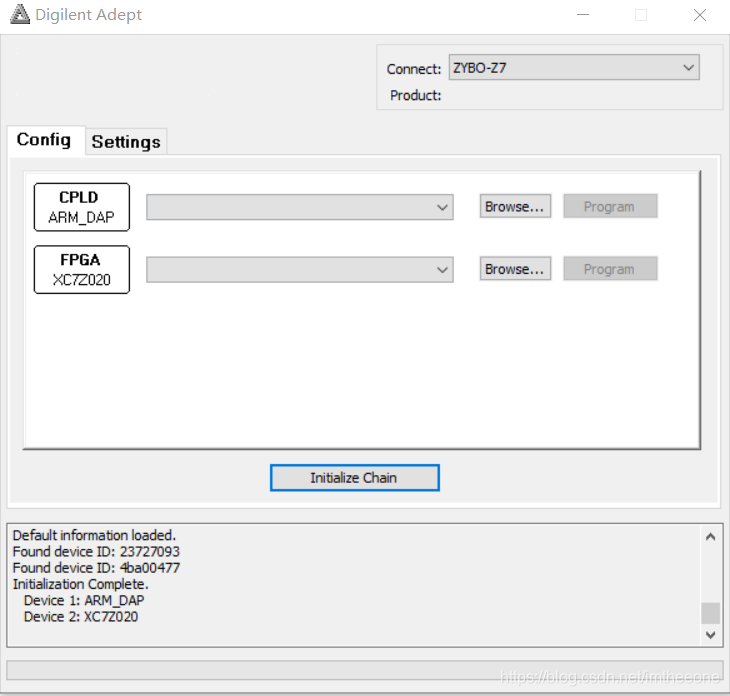730x696 pixels.
Task: Expand the FPGA file selection dropdown
Action: pyautogui.click(x=299, y=270)
